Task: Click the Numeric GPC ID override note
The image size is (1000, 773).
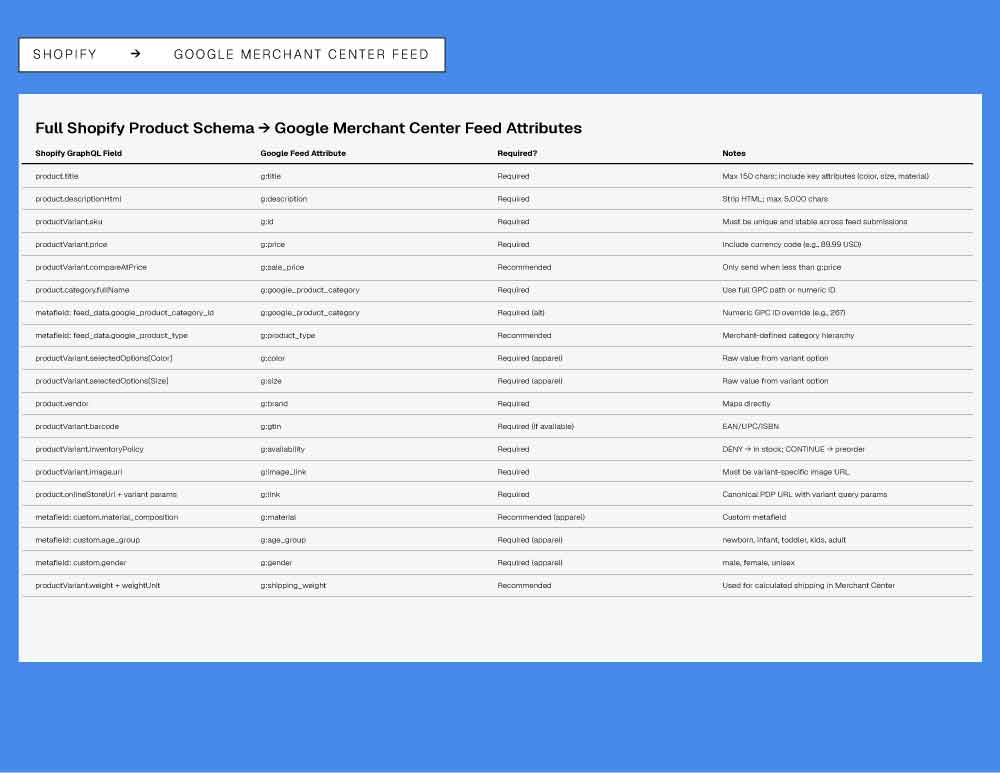Action: (784, 313)
